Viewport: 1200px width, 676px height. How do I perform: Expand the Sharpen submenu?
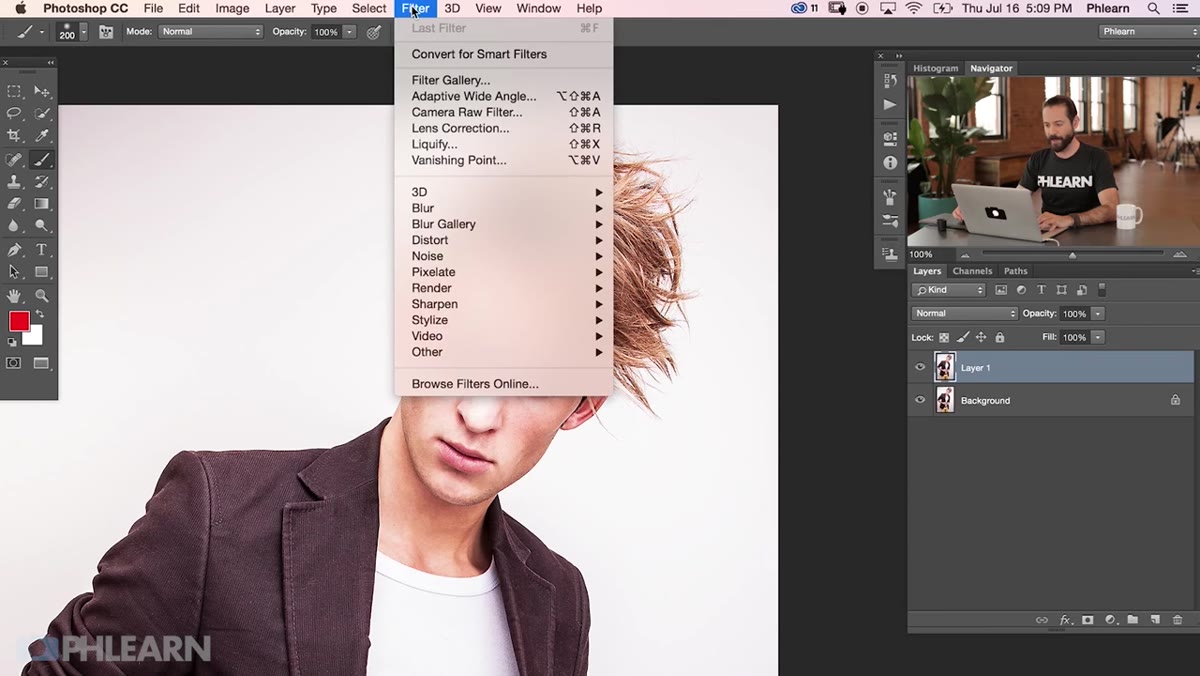click(x=505, y=304)
